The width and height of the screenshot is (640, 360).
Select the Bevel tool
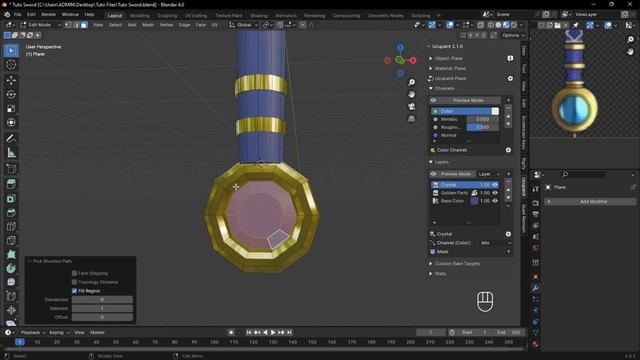pos(11,213)
